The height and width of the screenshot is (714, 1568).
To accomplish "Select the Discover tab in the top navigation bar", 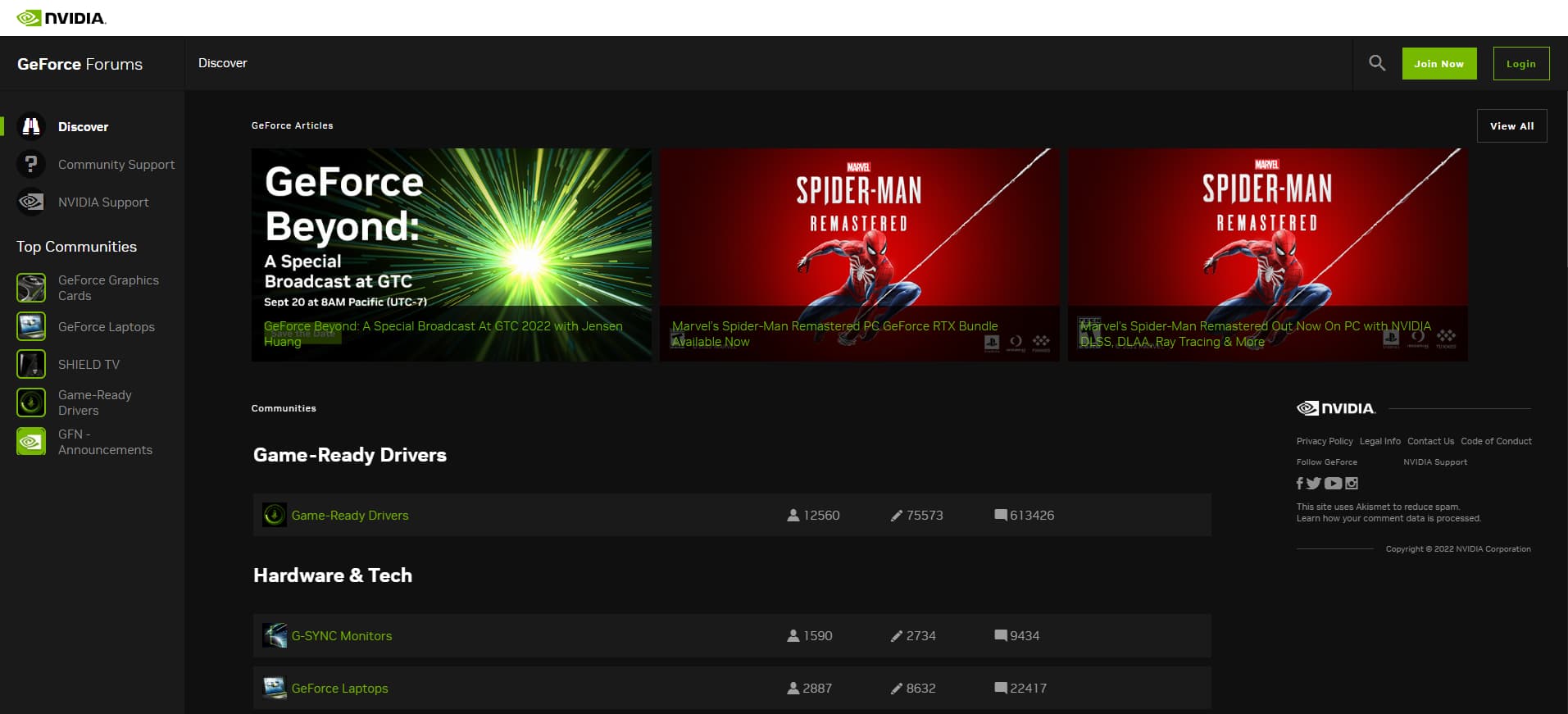I will pyautogui.click(x=222, y=63).
